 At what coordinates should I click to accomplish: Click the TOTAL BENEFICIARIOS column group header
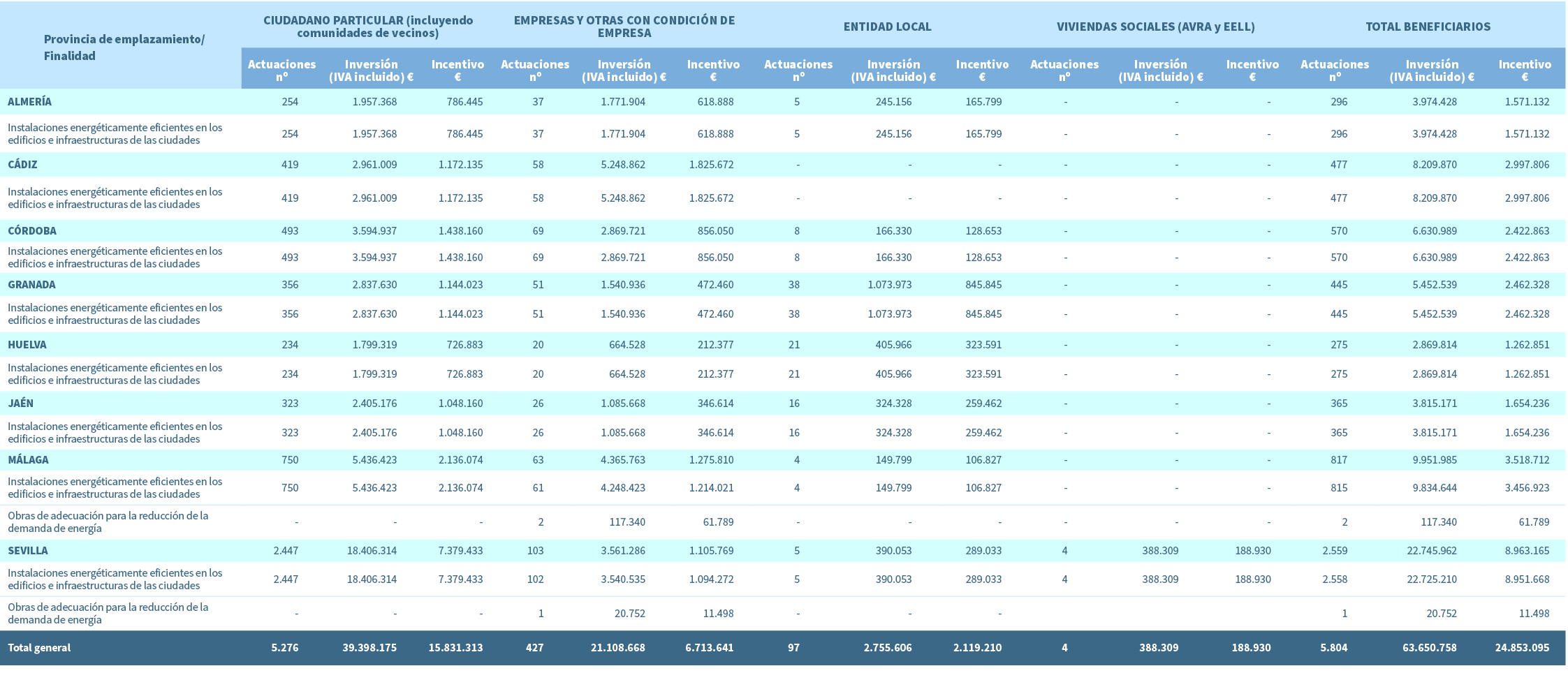coord(1428,27)
